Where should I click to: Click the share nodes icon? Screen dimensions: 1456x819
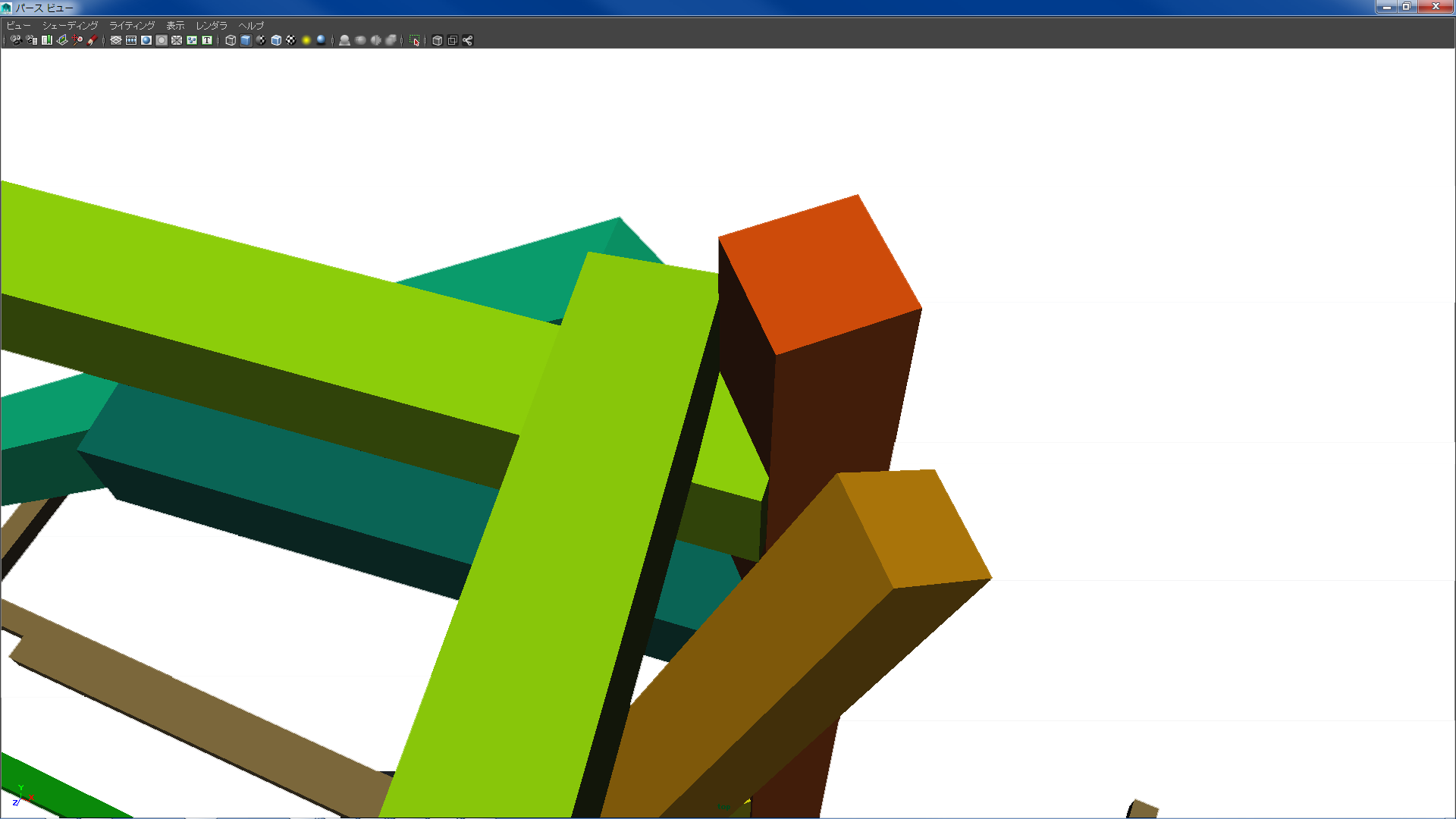[x=468, y=40]
